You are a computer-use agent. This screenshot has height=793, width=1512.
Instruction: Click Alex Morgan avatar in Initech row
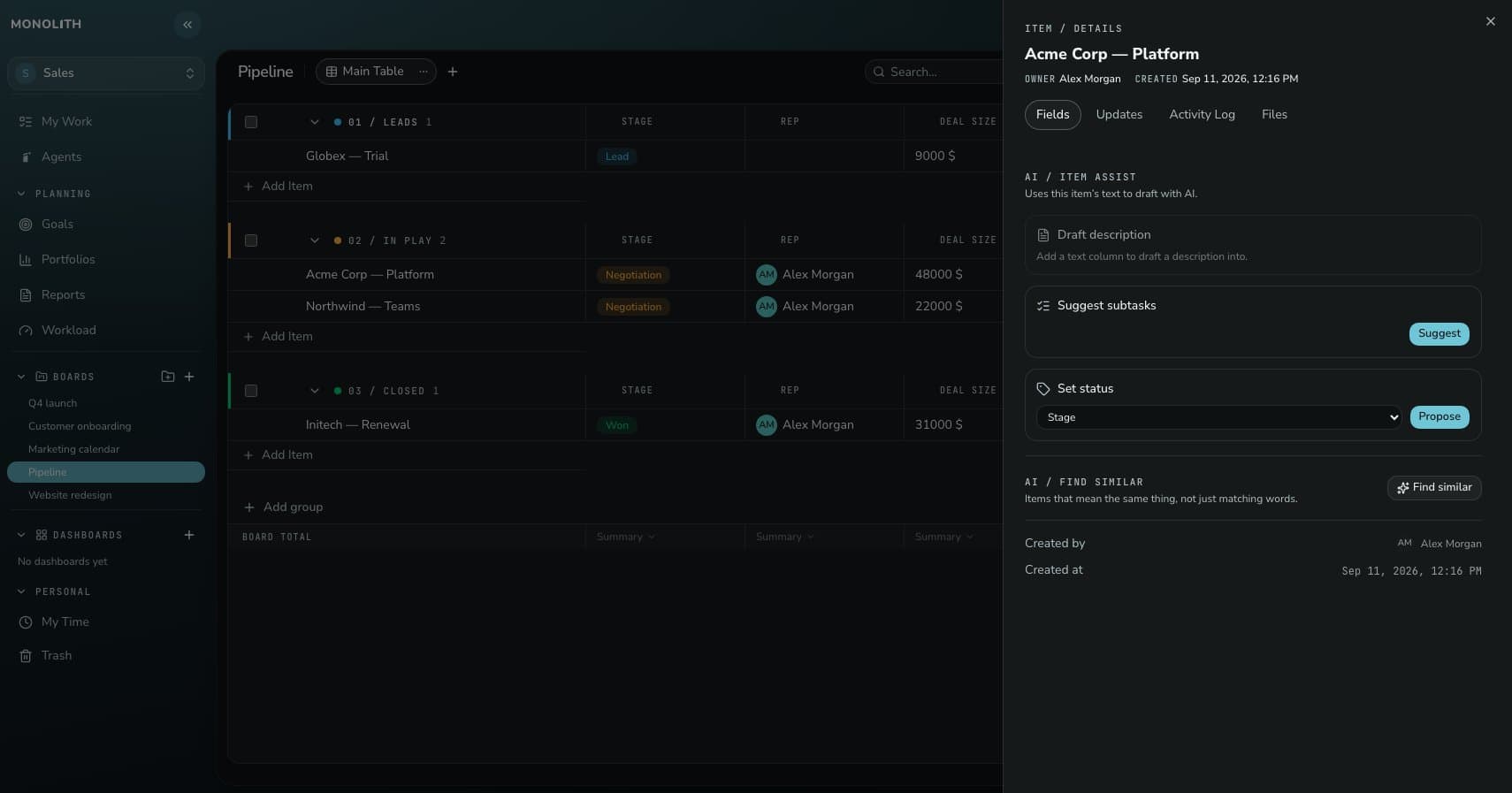coord(767,425)
